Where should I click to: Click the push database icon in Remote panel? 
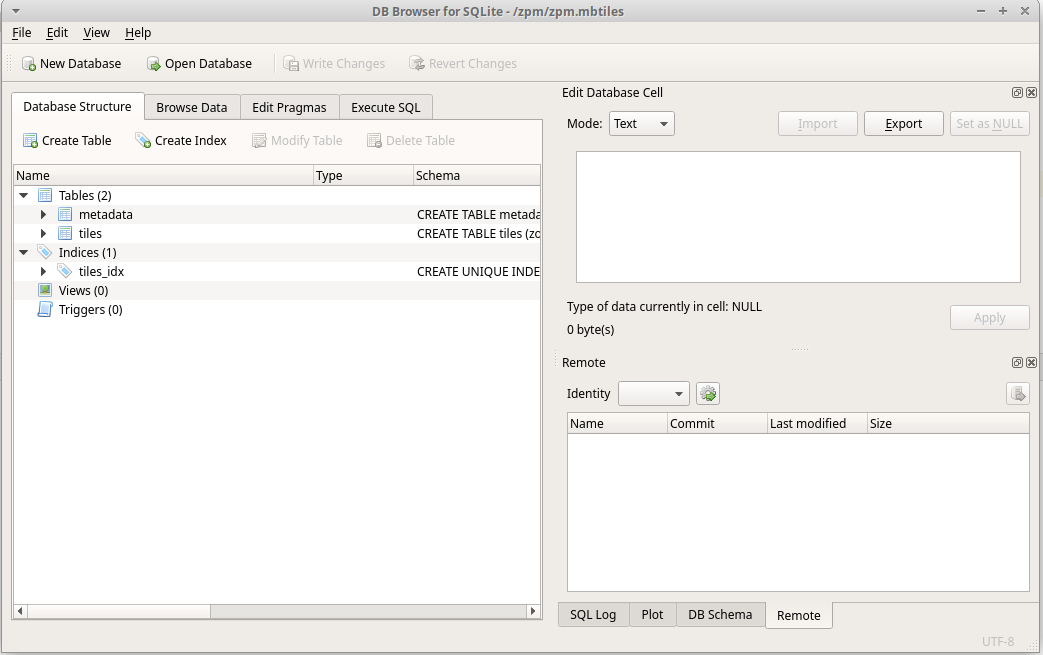1018,394
